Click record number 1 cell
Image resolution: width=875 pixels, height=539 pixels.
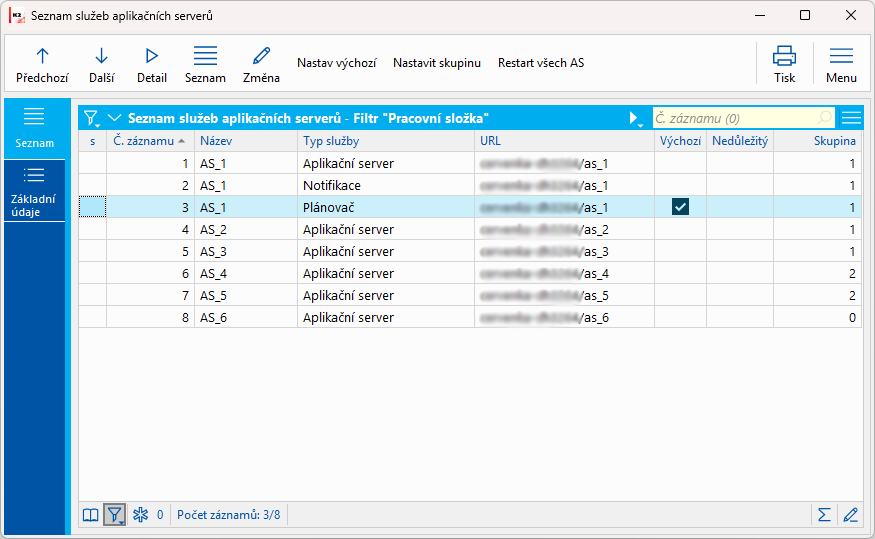[x=150, y=163]
